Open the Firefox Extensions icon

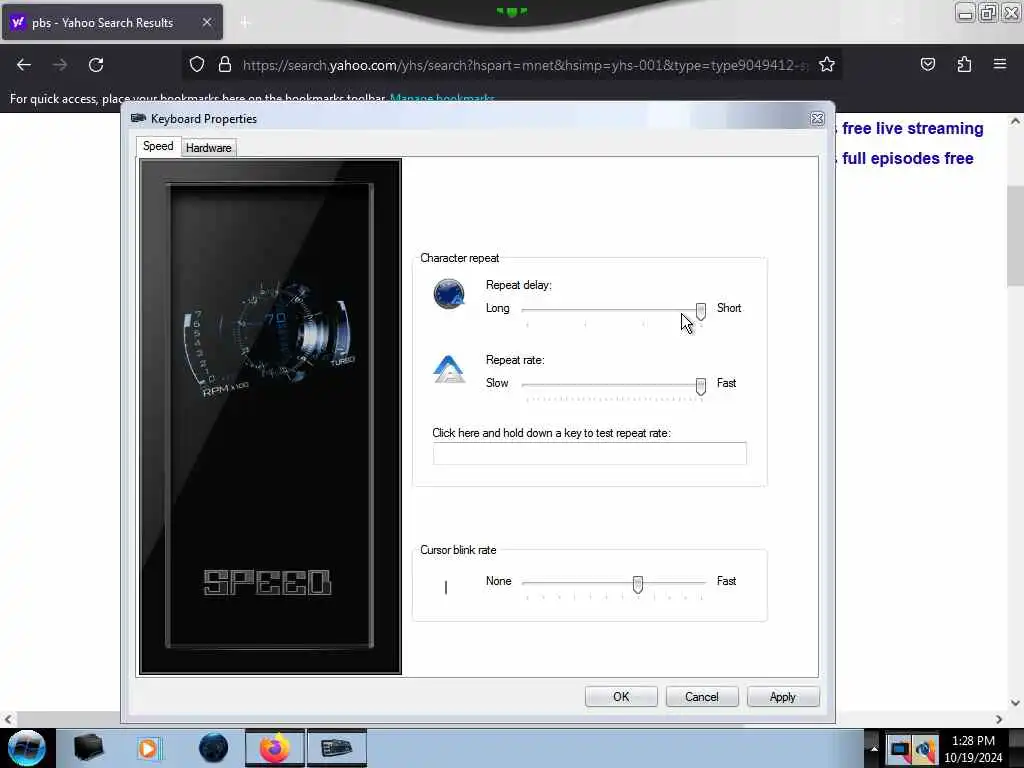click(964, 65)
